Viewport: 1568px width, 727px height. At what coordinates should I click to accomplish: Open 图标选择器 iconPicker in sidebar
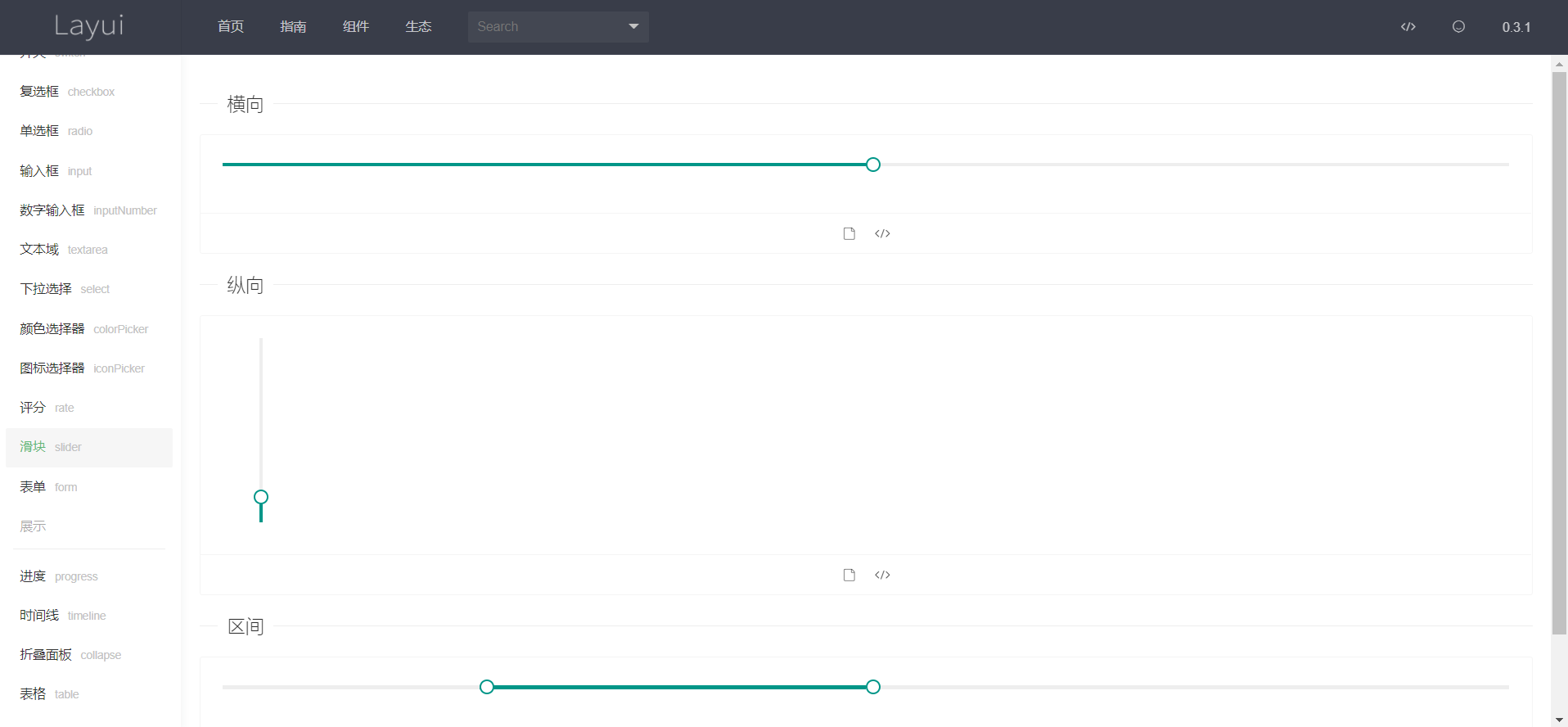[89, 368]
